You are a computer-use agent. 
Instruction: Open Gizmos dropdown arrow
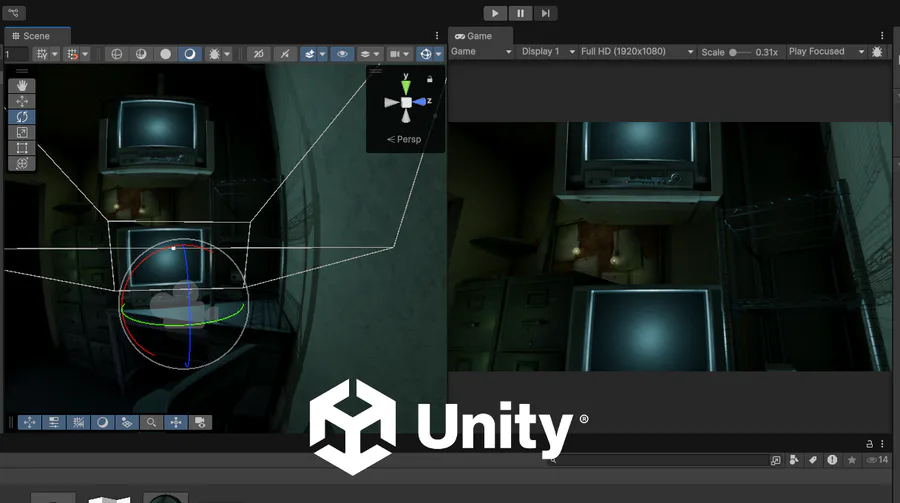coord(439,54)
